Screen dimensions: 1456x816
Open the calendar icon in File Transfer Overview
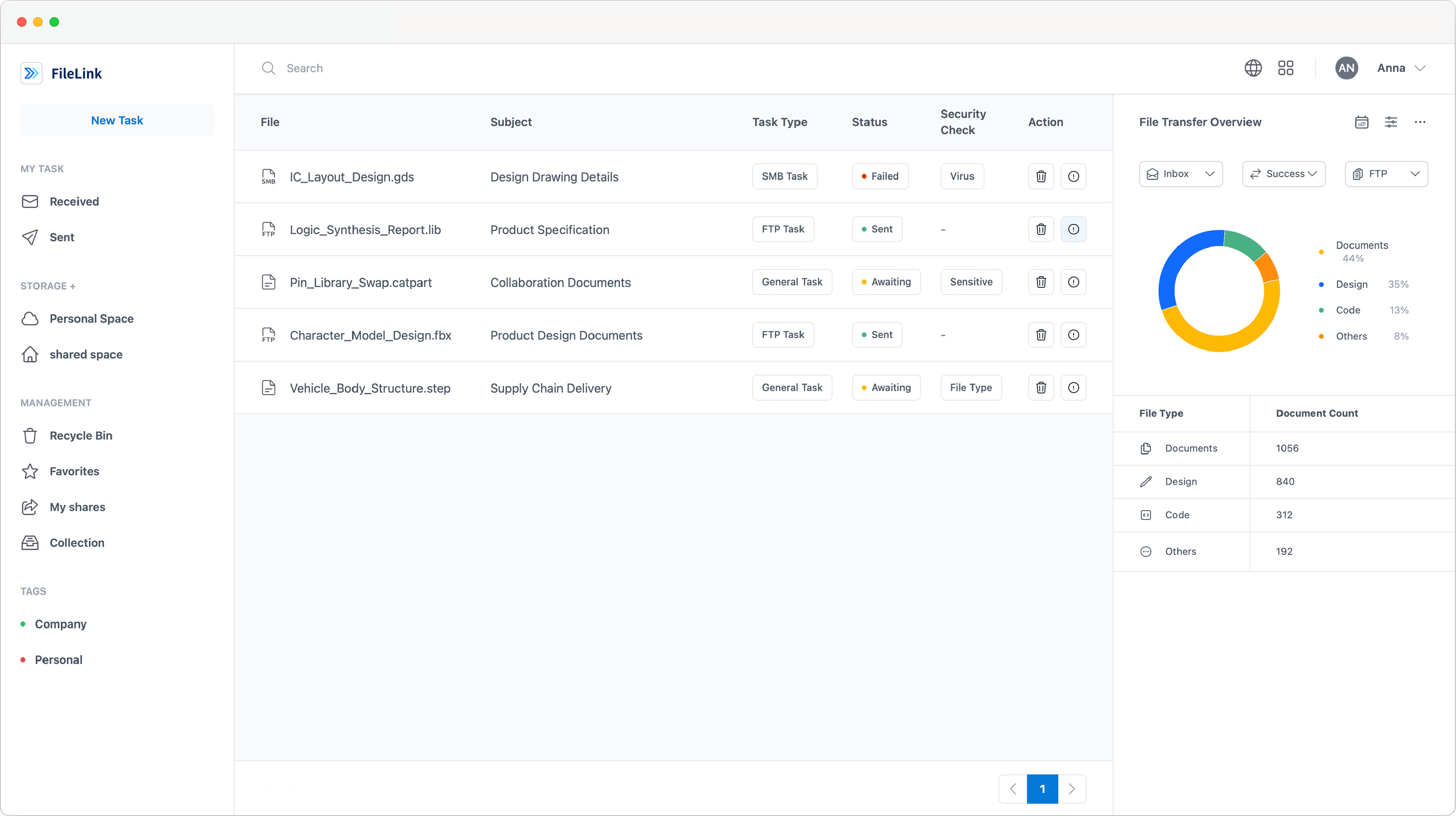(x=1361, y=122)
